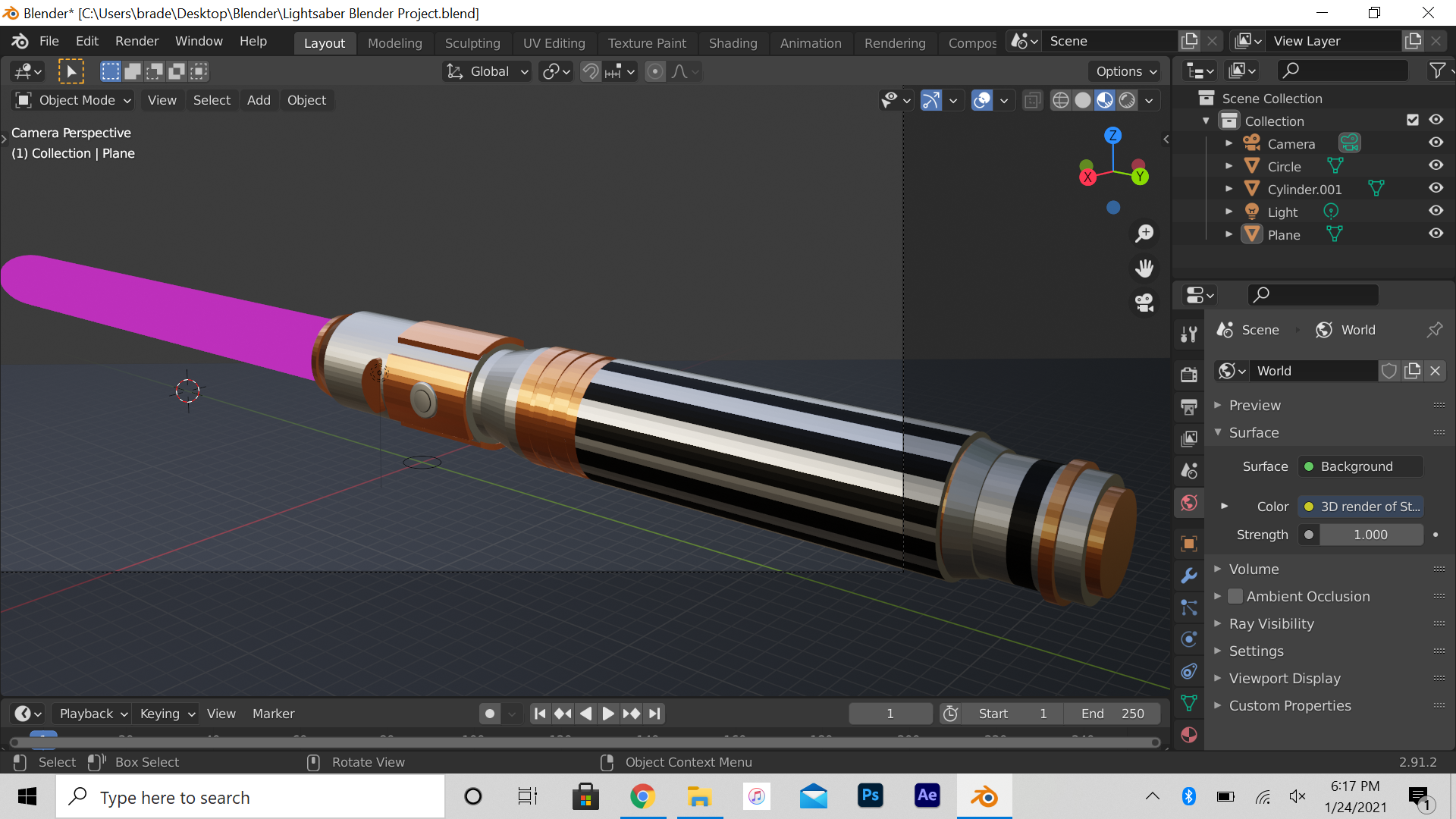The height and width of the screenshot is (819, 1456).
Task: Open the Material properties tab
Action: pos(1189,735)
